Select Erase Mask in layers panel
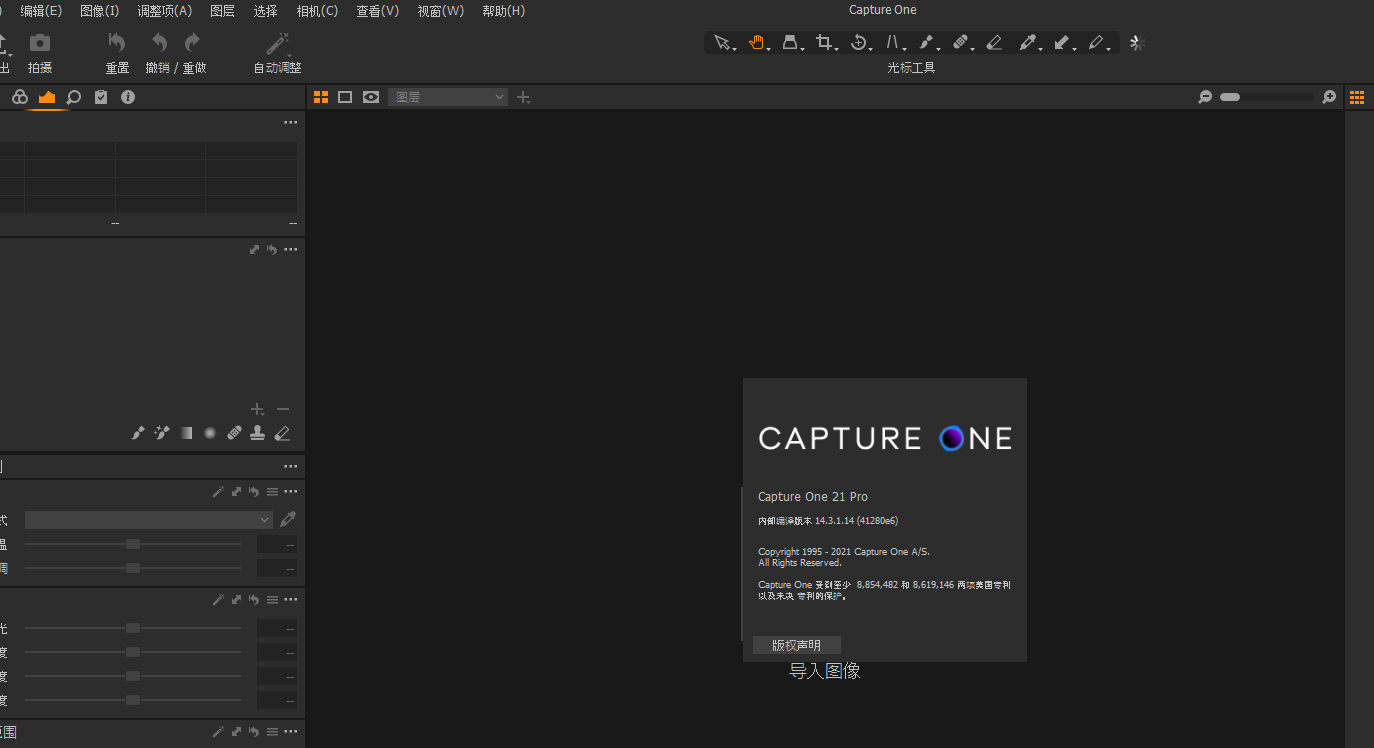Image resolution: width=1374 pixels, height=748 pixels. tap(282, 433)
